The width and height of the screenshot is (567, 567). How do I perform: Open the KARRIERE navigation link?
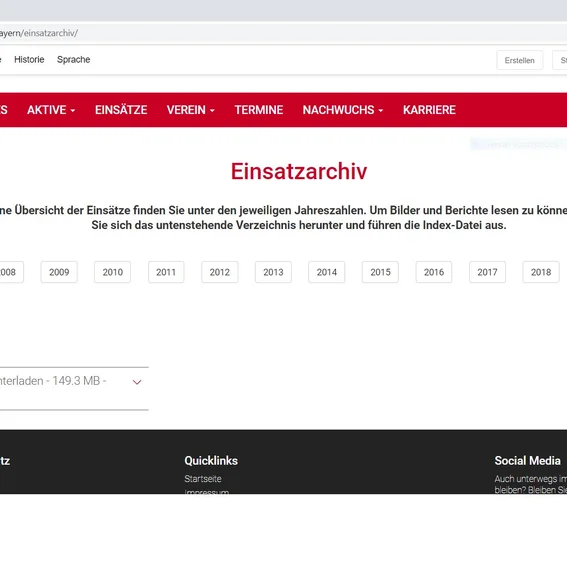tap(429, 110)
